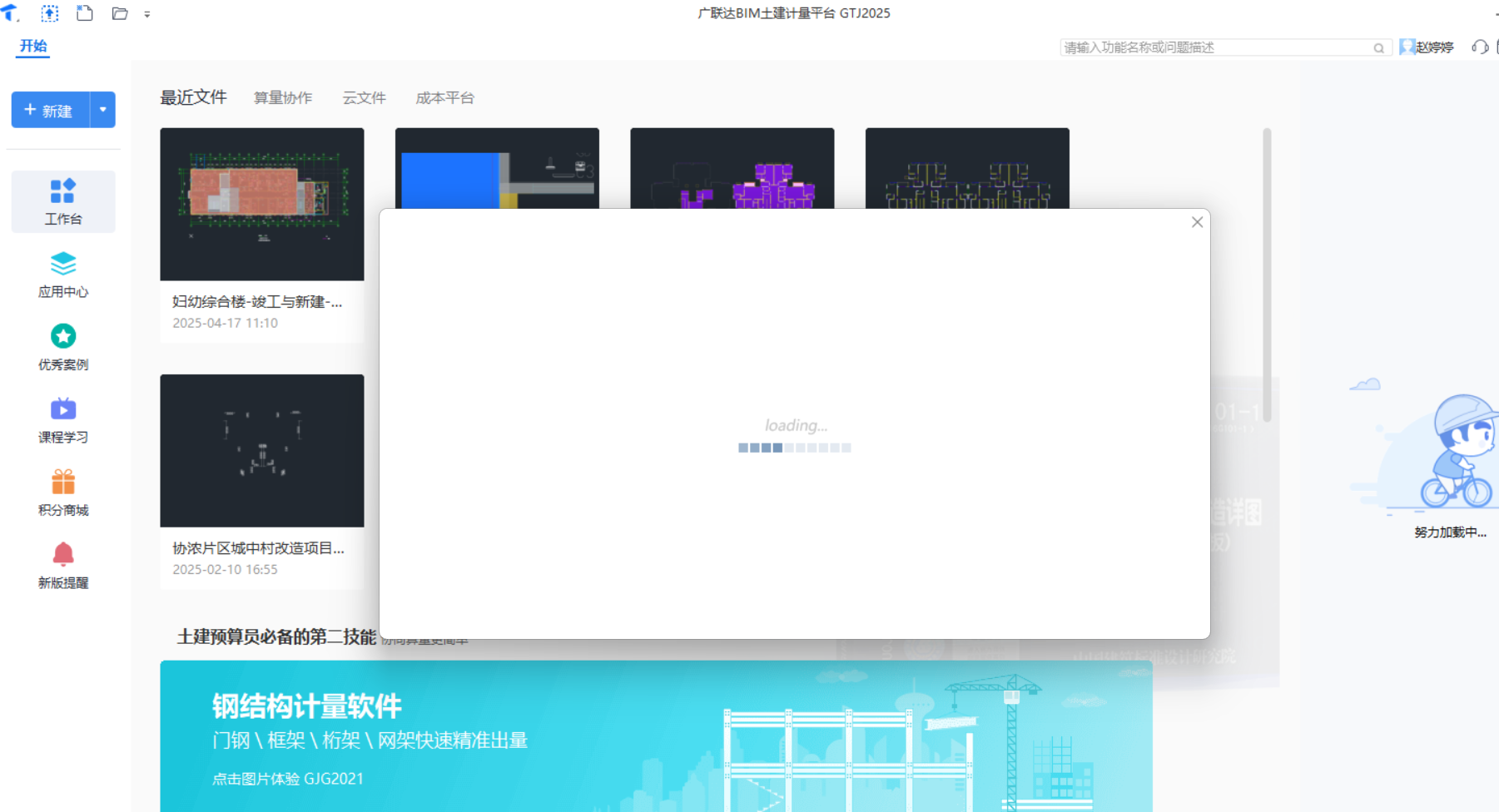Click the 新建 button

[50, 110]
